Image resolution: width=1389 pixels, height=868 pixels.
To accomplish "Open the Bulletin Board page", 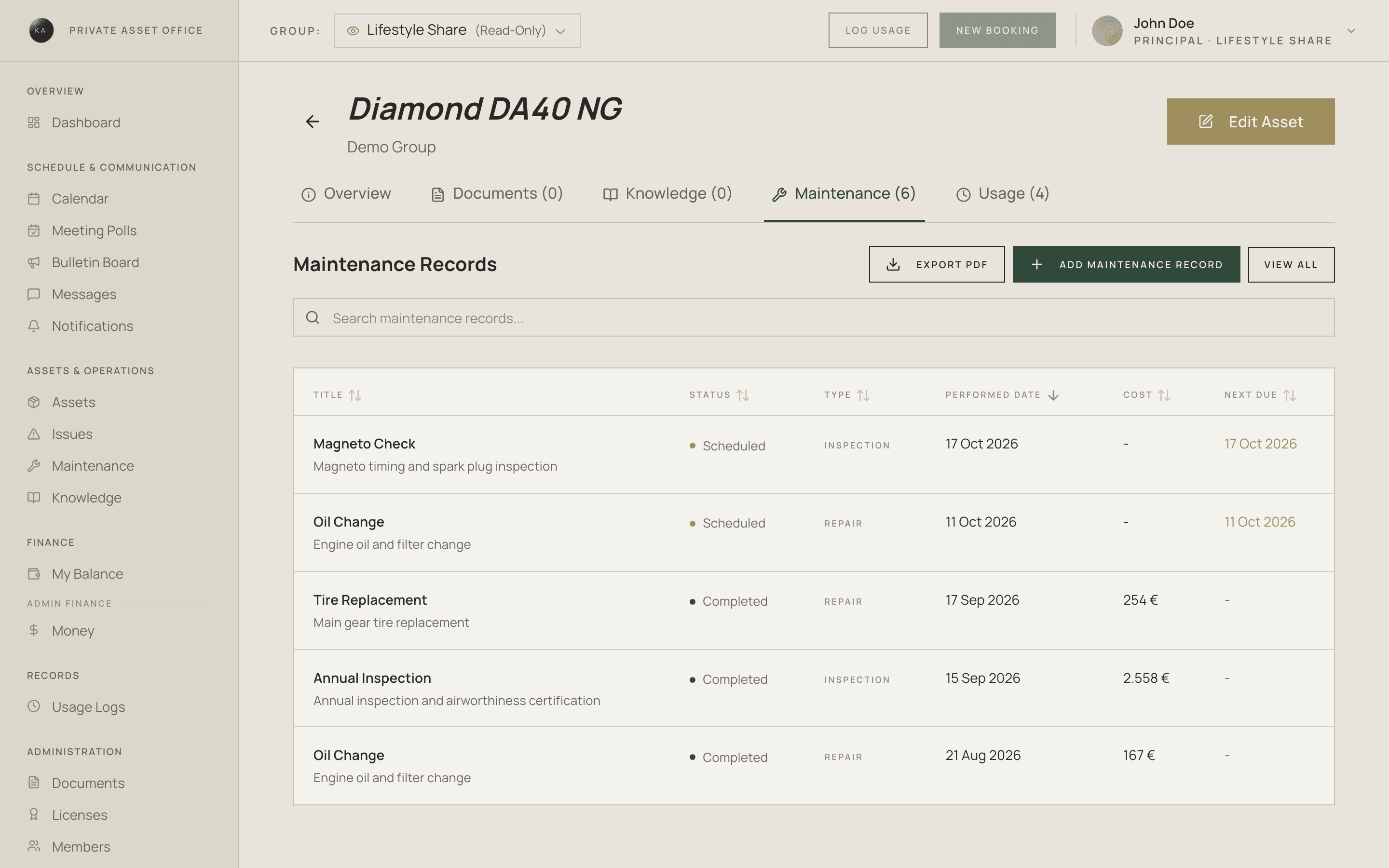I will [x=82, y=262].
